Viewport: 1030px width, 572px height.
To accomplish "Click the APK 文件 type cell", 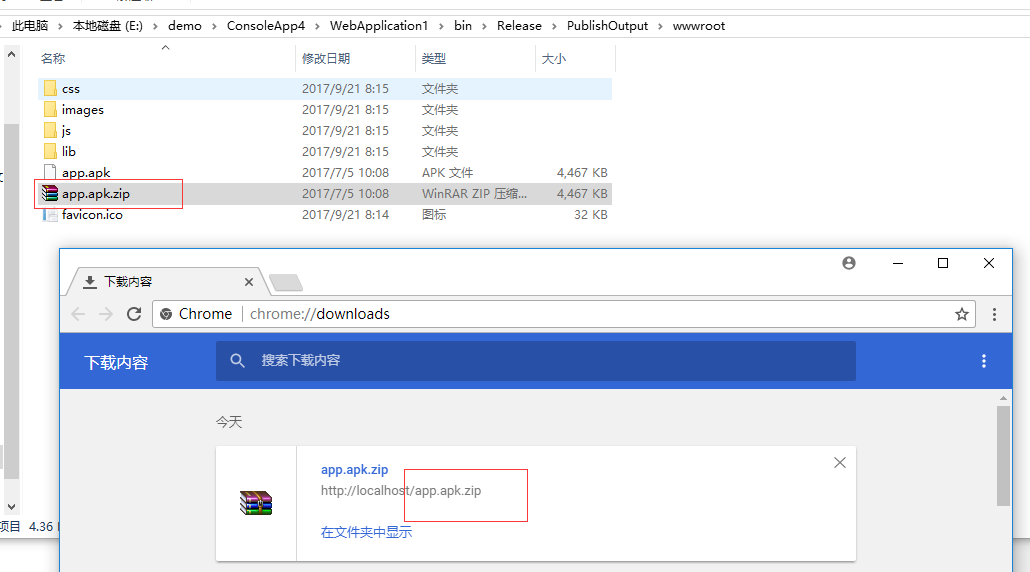I will tap(447, 173).
